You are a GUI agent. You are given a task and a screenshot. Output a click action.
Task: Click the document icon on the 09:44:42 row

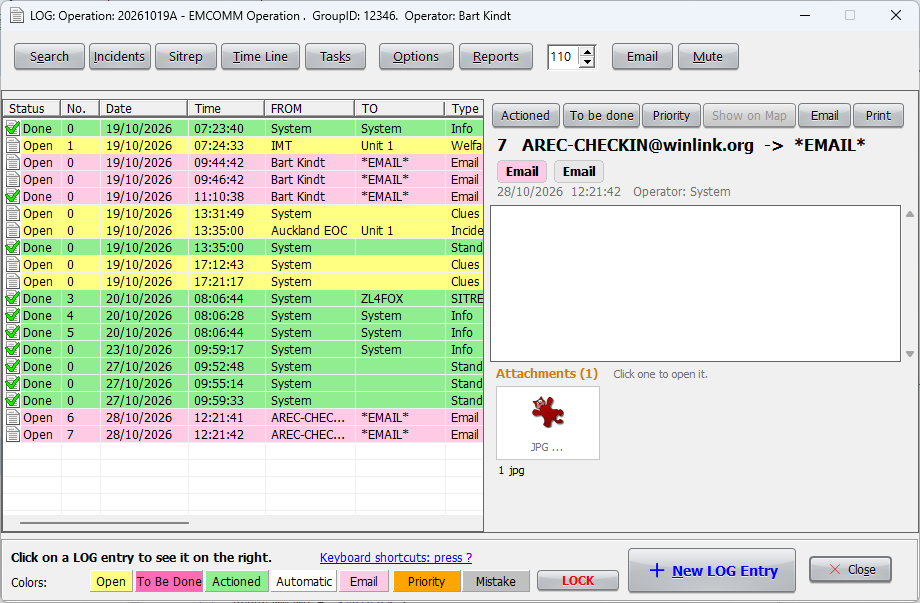[x=12, y=162]
